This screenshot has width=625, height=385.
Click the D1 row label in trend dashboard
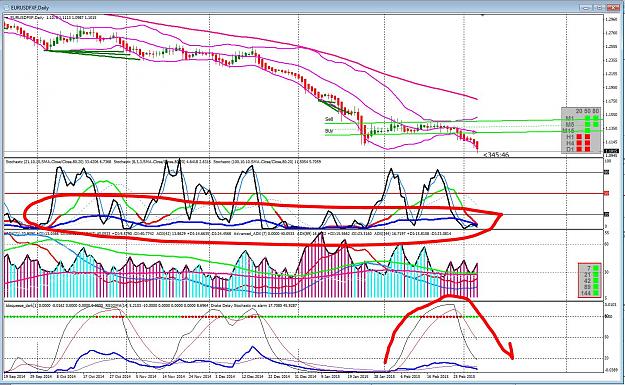coord(570,149)
